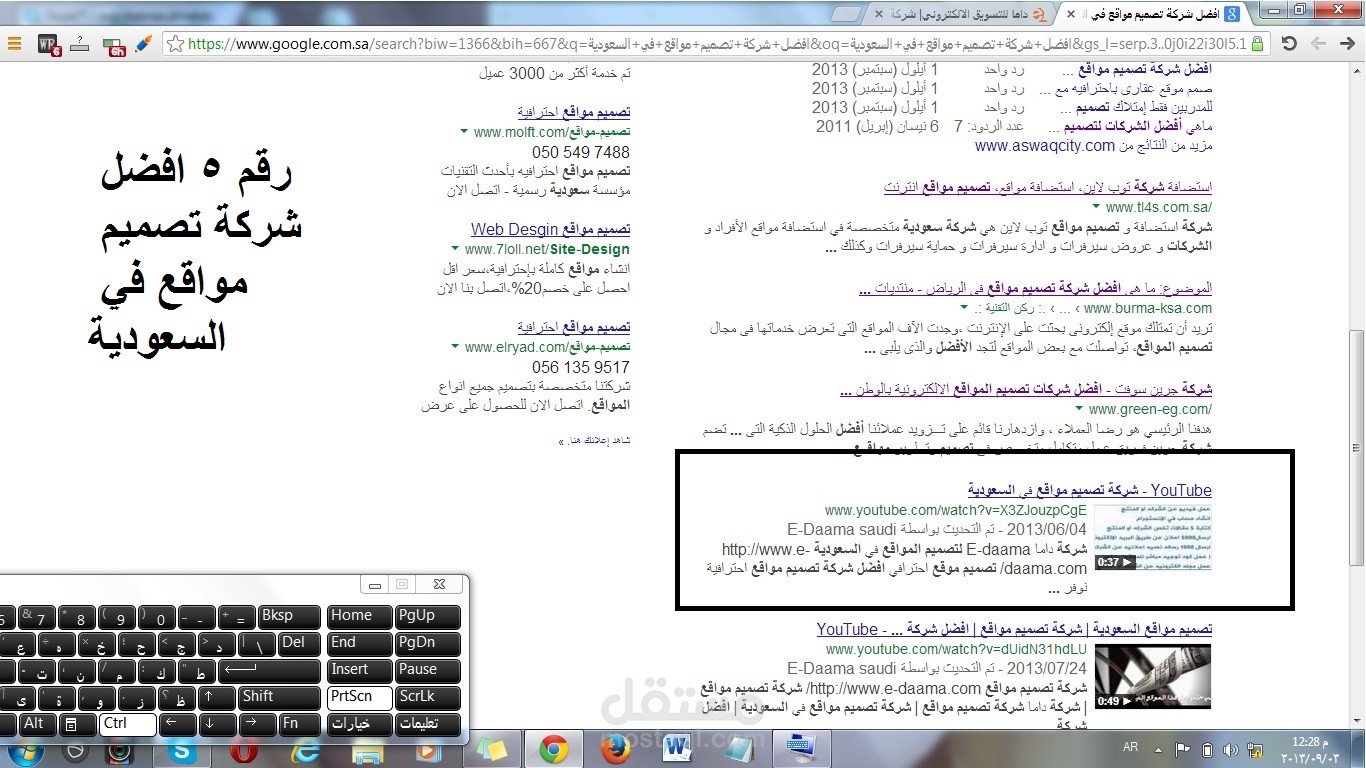Click the Chrome address bar URL

click(717, 44)
